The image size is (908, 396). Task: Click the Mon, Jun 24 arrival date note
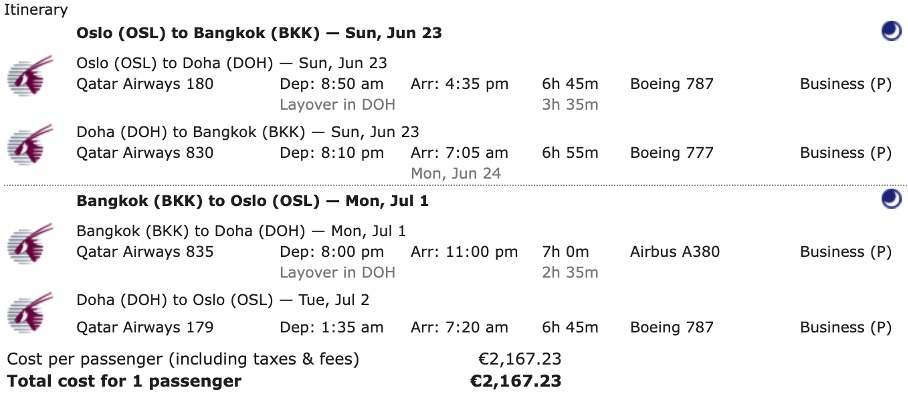456,173
